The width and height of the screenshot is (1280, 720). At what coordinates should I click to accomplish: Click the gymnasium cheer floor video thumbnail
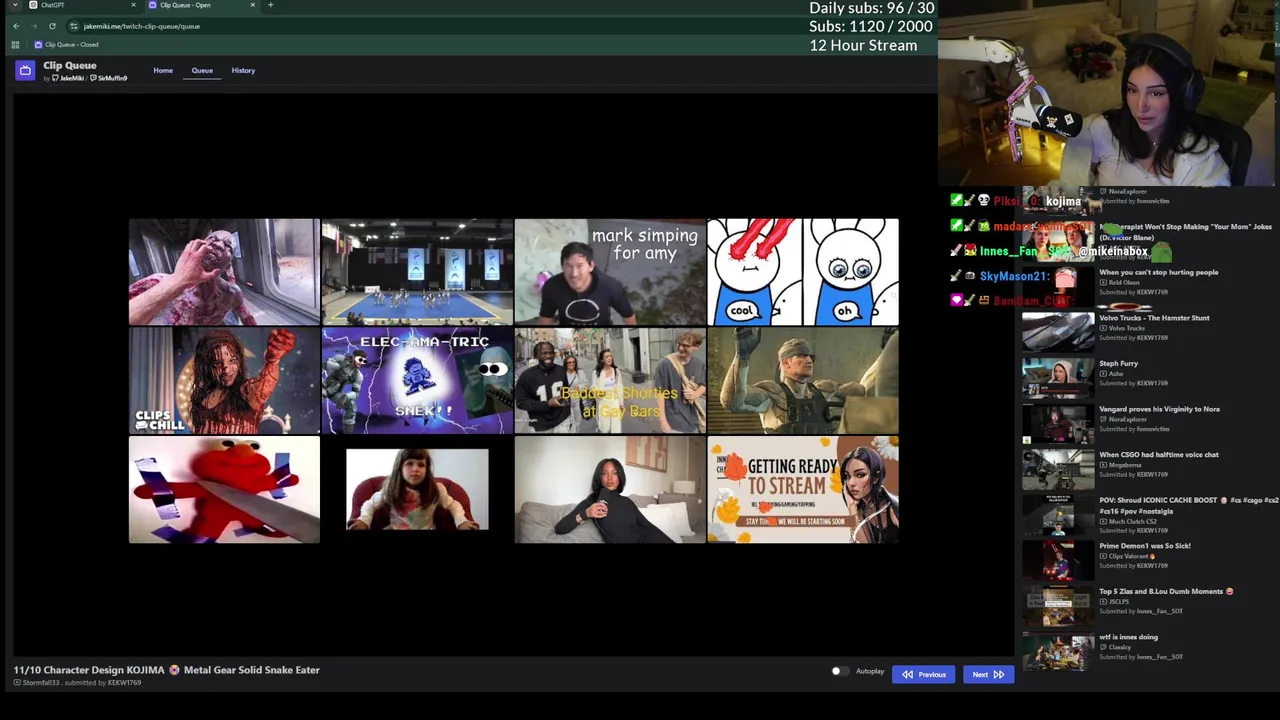click(x=417, y=272)
